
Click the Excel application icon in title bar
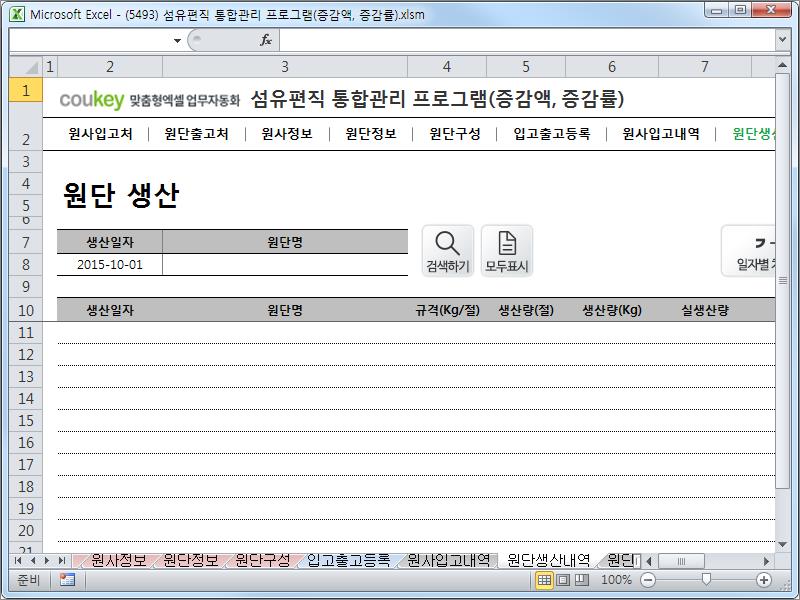[17, 14]
